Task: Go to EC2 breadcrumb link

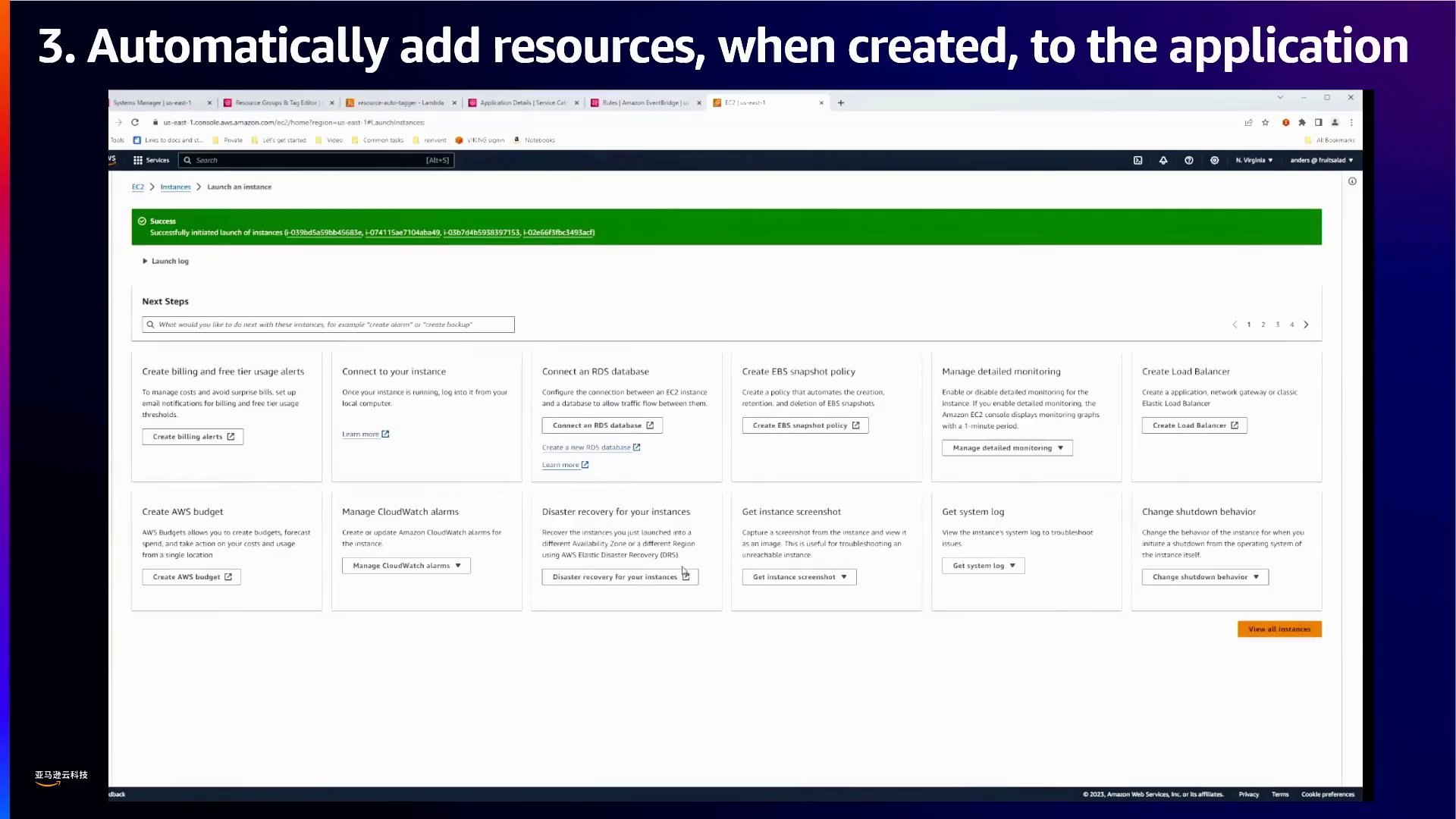Action: point(137,187)
